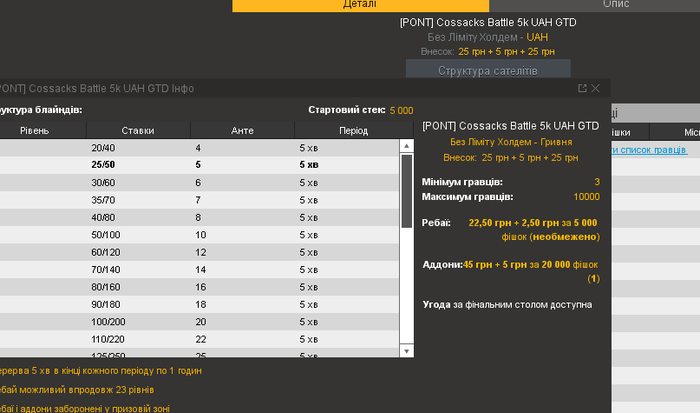Click the rebuy allowed 23 levels note
Image resolution: width=700 pixels, height=413 pixels.
77,390
